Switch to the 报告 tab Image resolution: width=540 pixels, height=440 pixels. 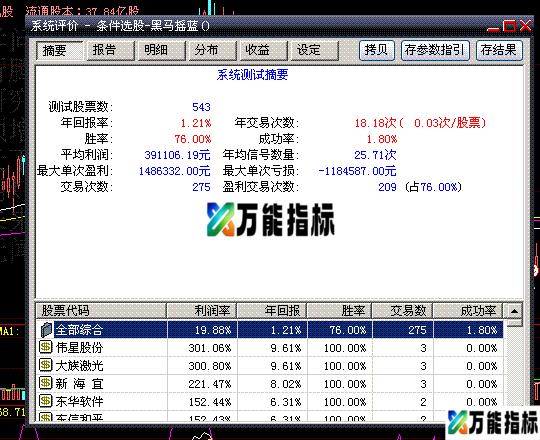click(110, 51)
